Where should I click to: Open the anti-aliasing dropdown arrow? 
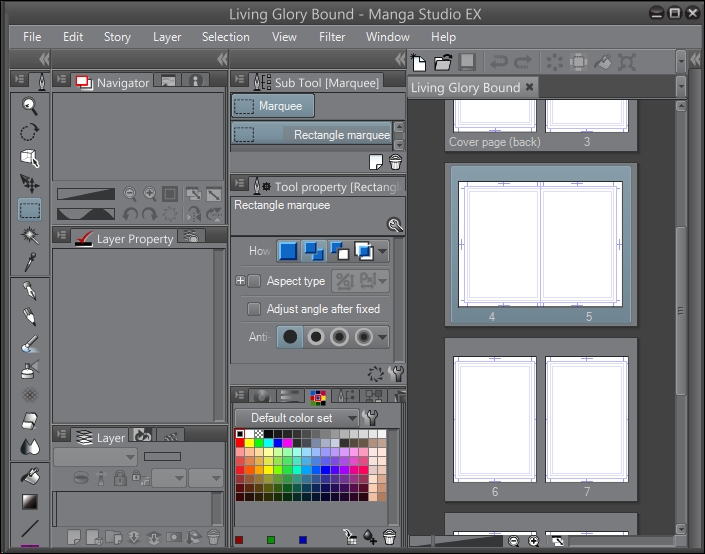tap(382, 337)
